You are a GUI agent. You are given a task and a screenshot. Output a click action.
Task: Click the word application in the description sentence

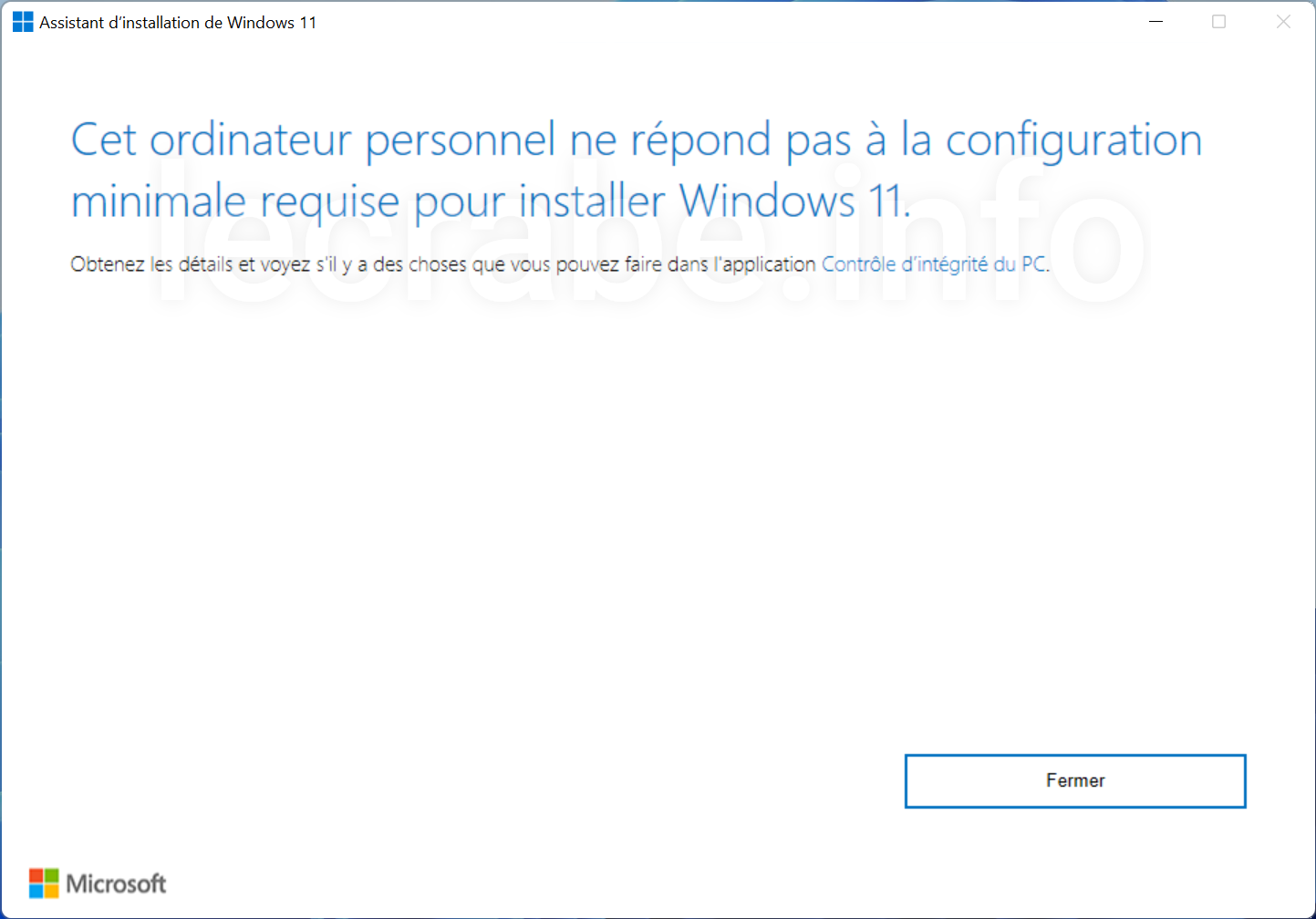pyautogui.click(x=768, y=265)
